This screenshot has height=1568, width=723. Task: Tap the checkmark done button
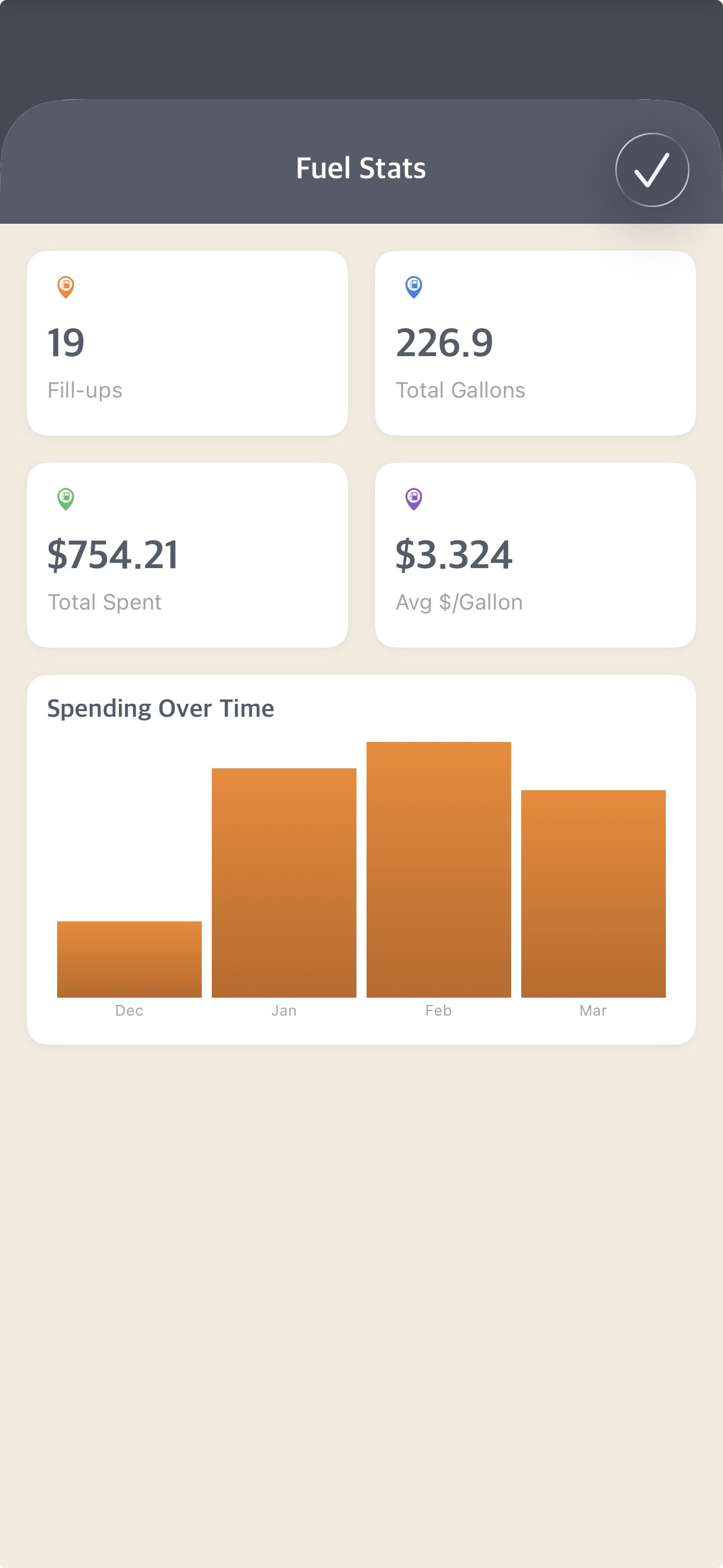tap(652, 170)
